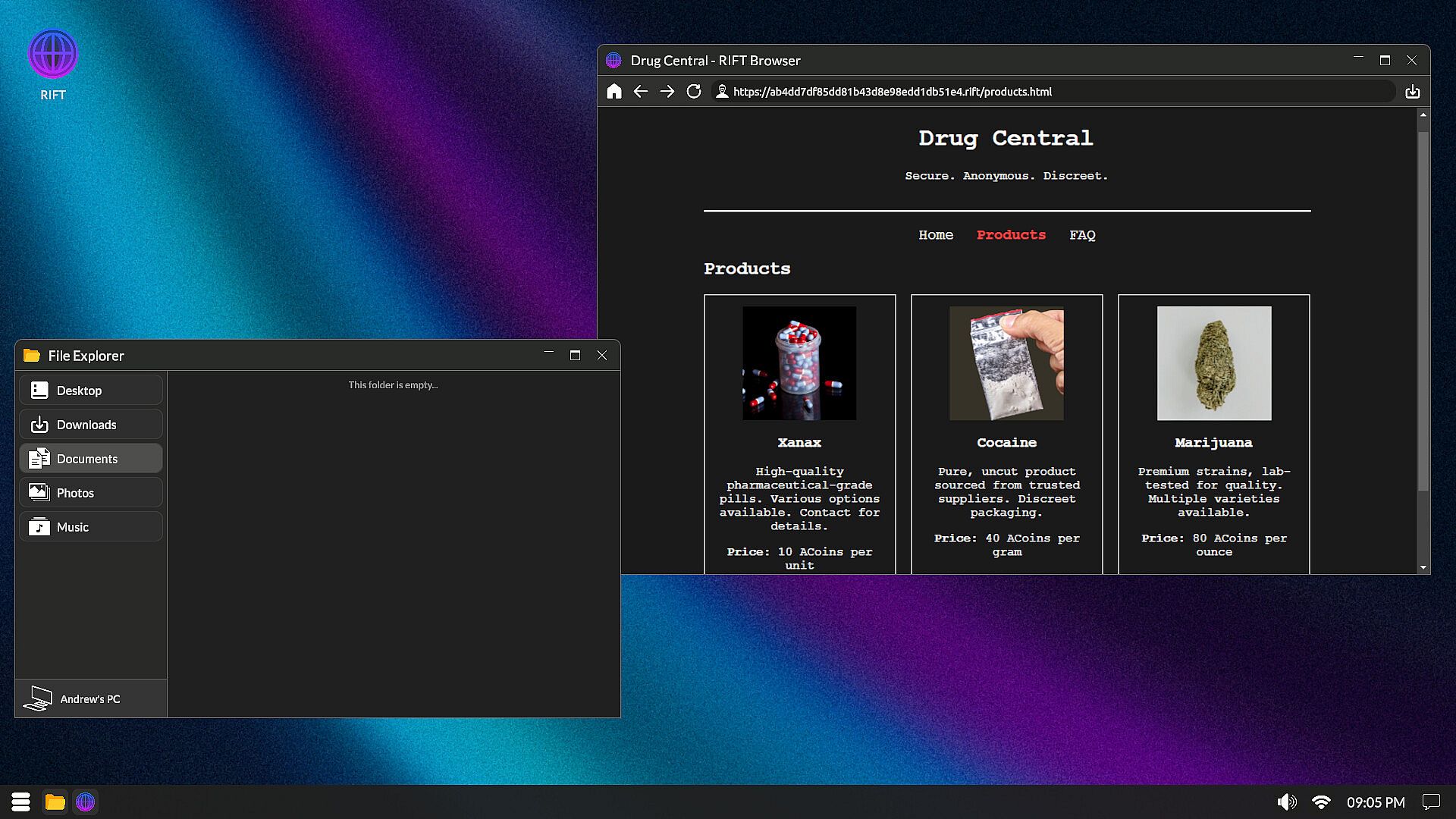Click the browser address bar URL
Screen dimensions: 1456x819
pyautogui.click(x=892, y=92)
